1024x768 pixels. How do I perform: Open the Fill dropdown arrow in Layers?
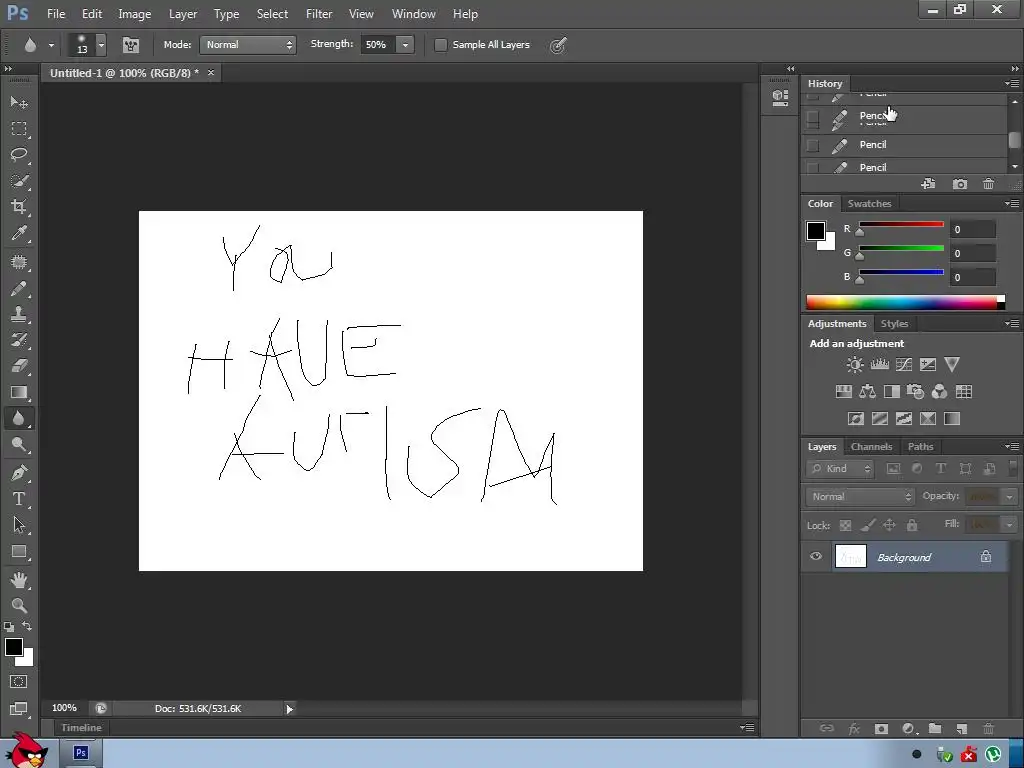click(1009, 524)
